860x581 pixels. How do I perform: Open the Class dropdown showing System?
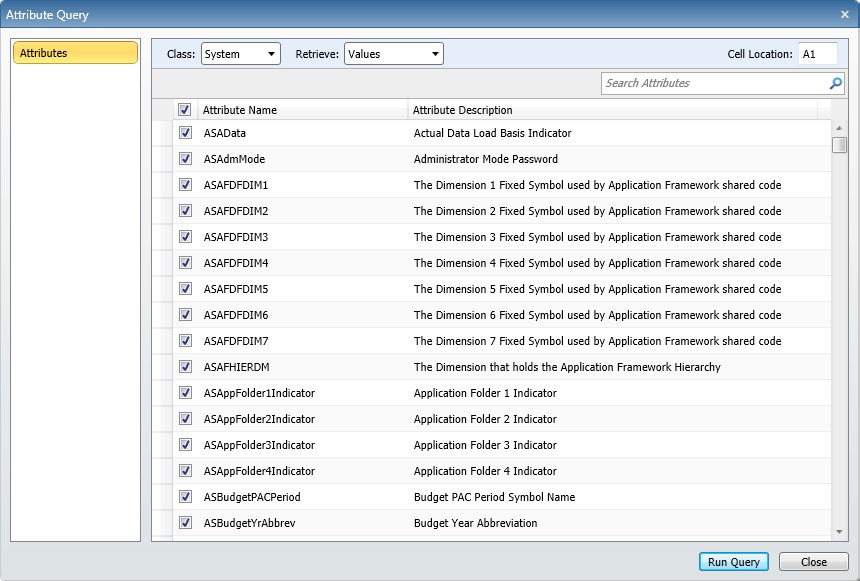240,54
